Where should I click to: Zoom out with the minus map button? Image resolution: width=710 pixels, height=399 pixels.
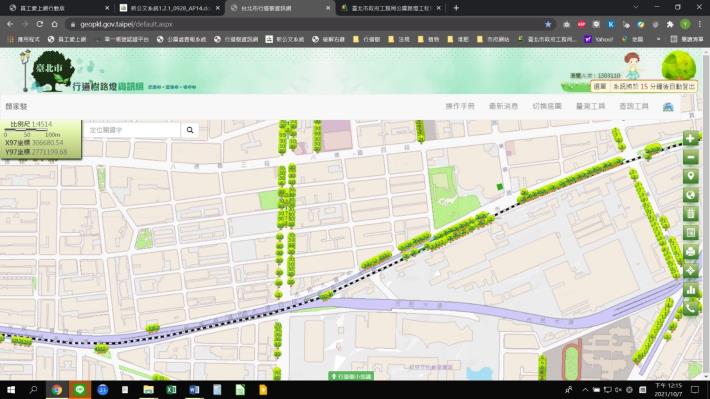(690, 158)
